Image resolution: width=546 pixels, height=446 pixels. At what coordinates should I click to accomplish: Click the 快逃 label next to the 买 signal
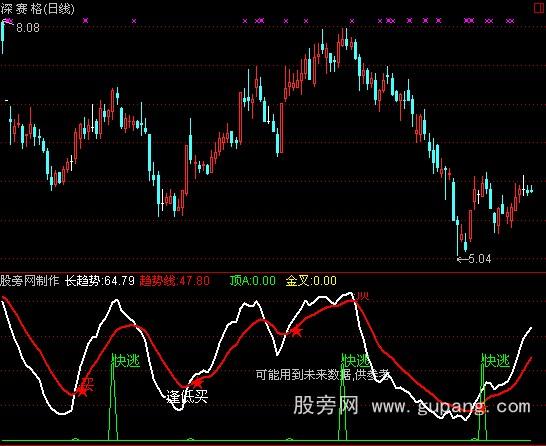127,361
